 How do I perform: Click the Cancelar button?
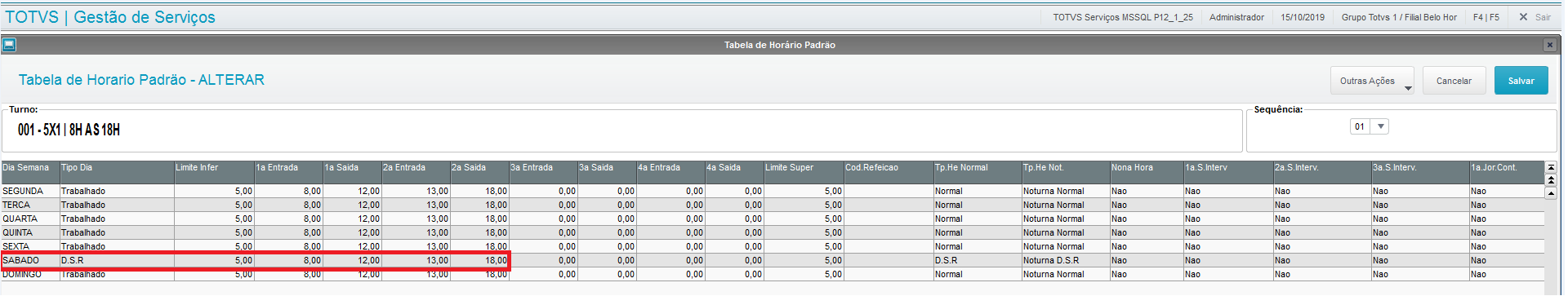[x=1454, y=81]
